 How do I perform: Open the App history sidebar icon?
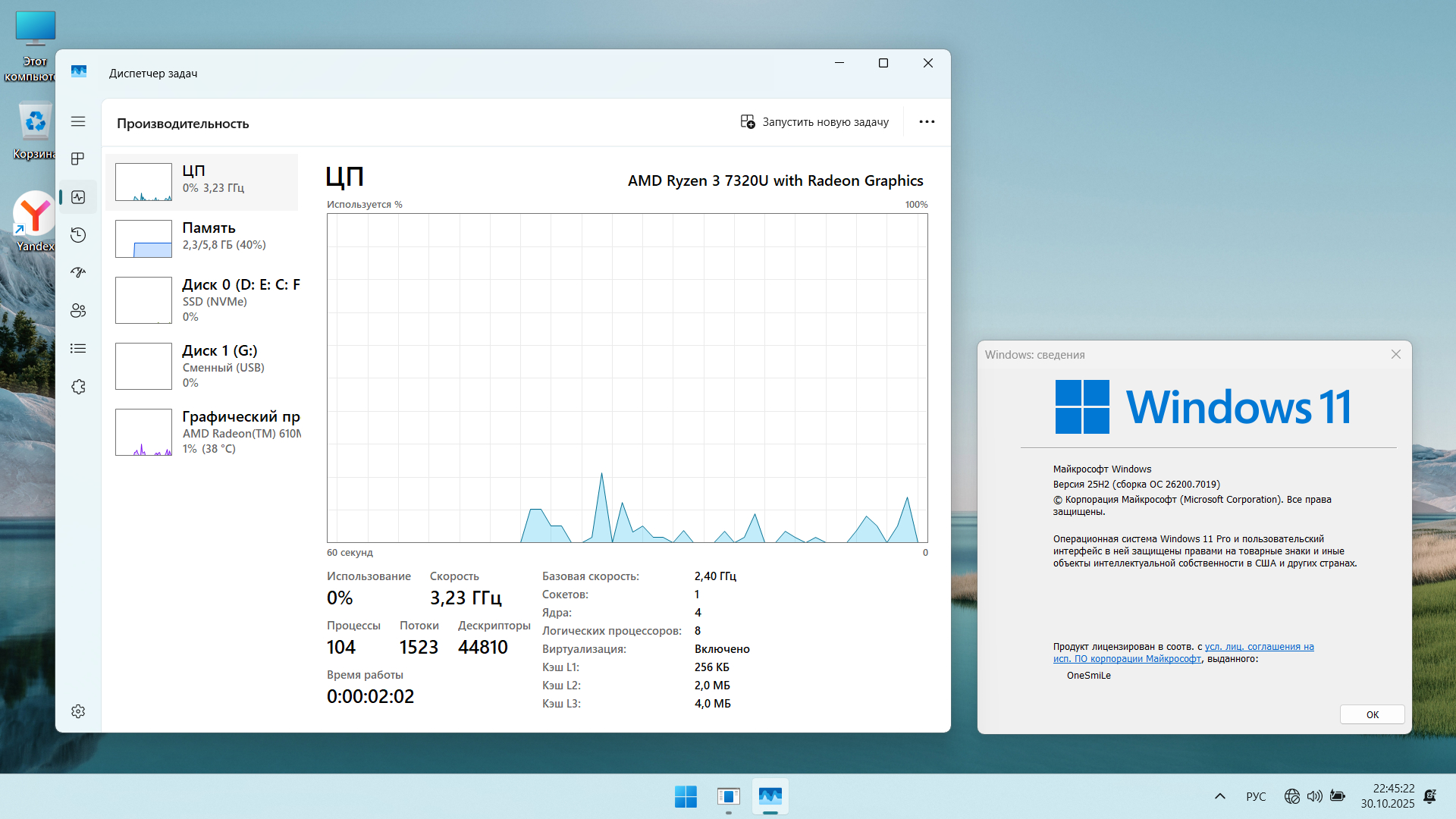coord(78,235)
